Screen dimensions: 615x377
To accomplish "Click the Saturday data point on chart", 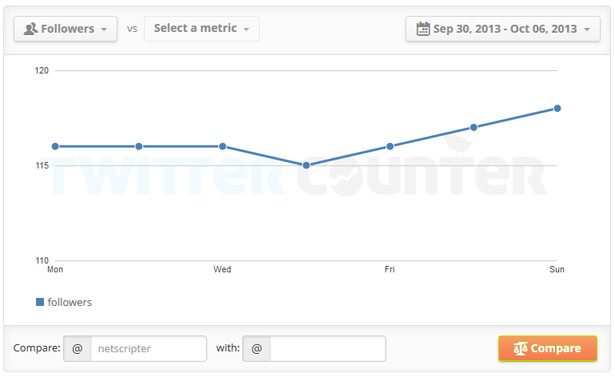I will [x=473, y=127].
